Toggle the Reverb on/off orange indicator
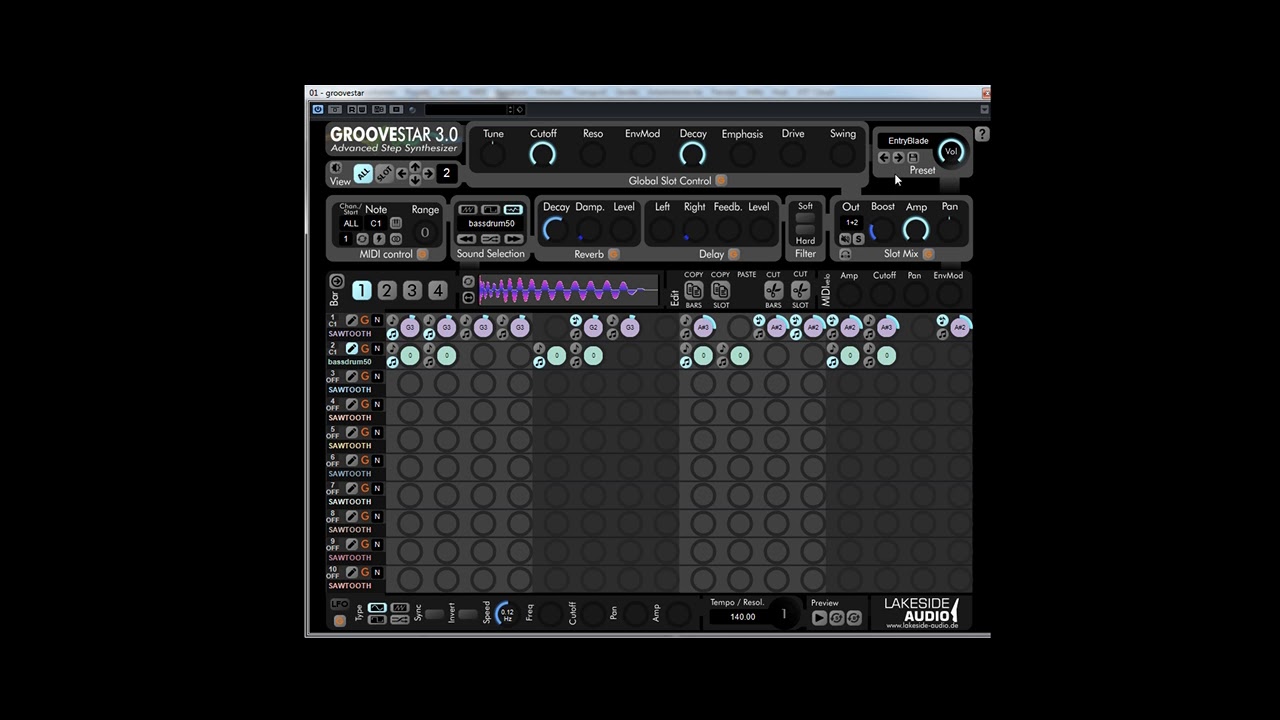Viewport: 1280px width, 720px height. point(613,254)
